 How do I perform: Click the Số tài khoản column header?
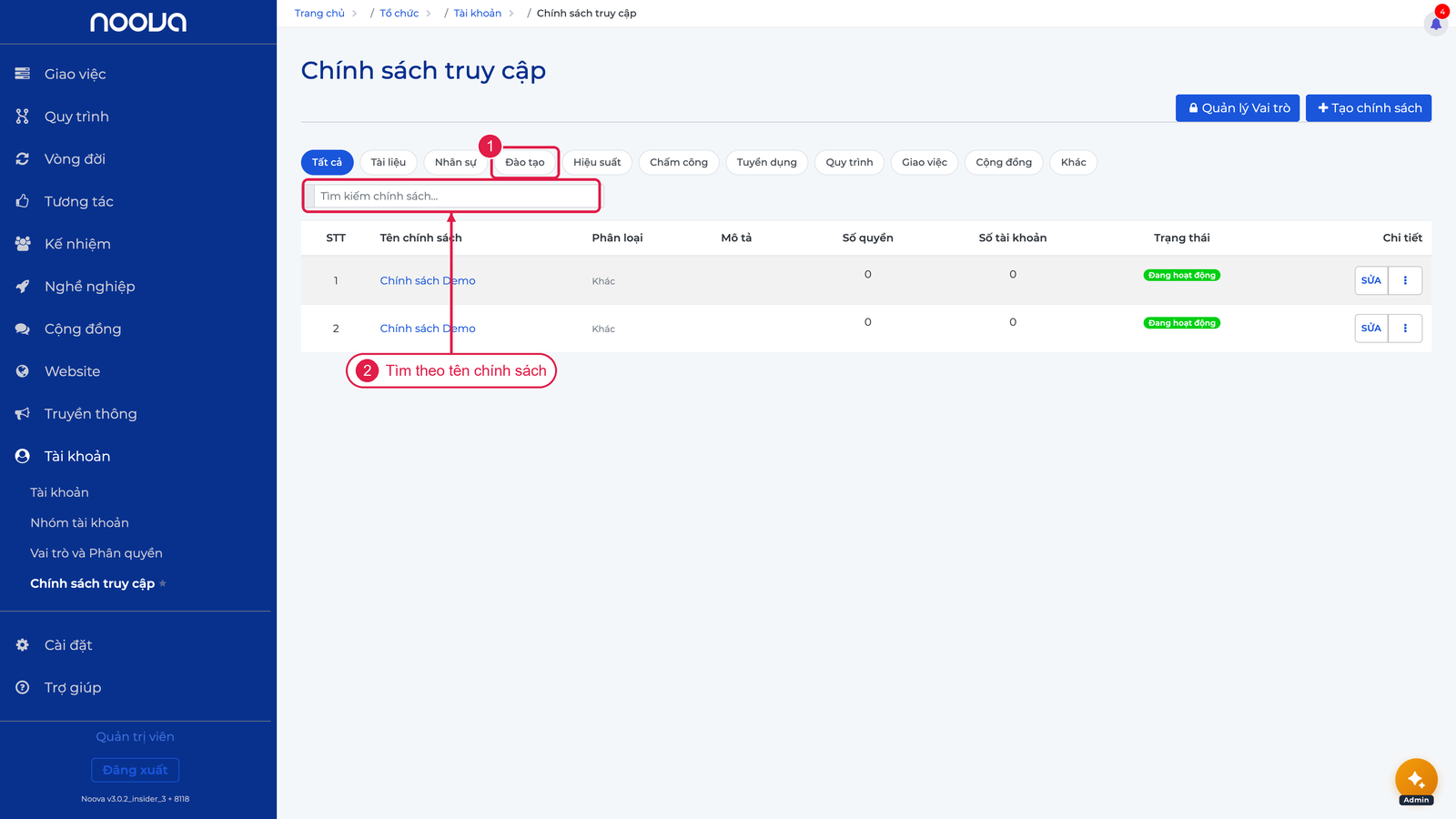(1013, 238)
